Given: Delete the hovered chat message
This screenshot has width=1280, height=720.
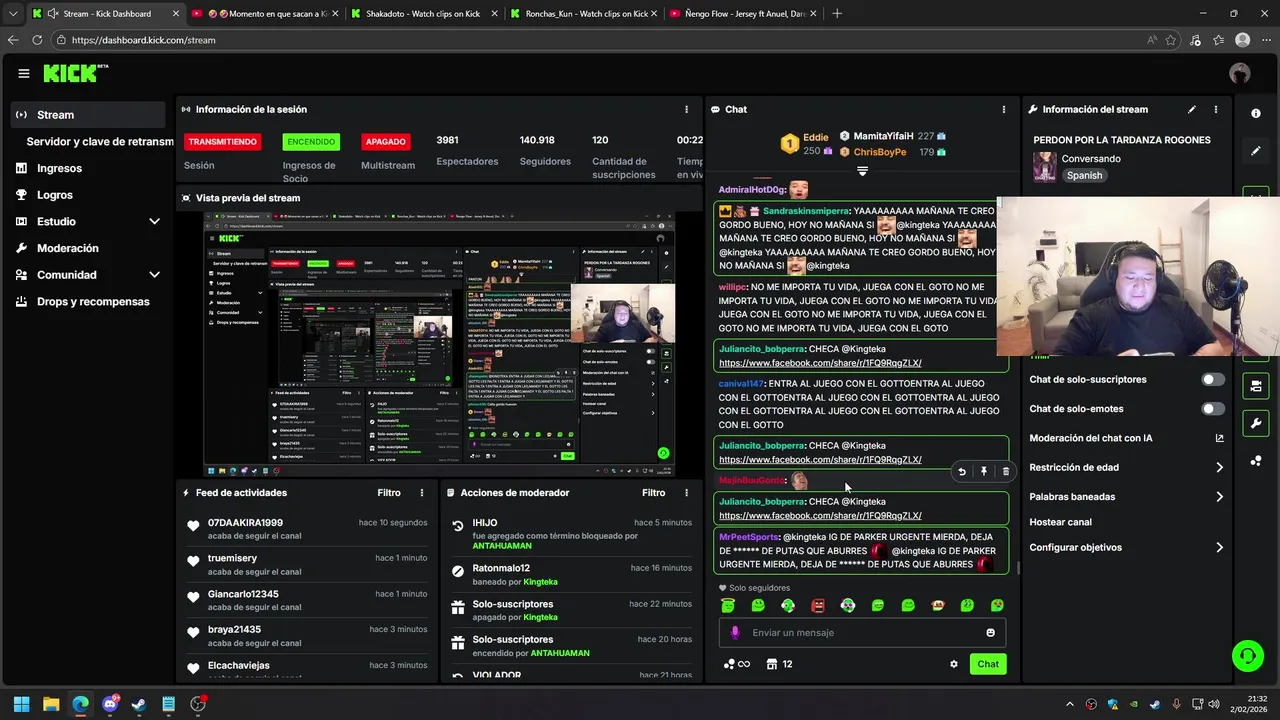Looking at the screenshot, I should [x=1005, y=471].
